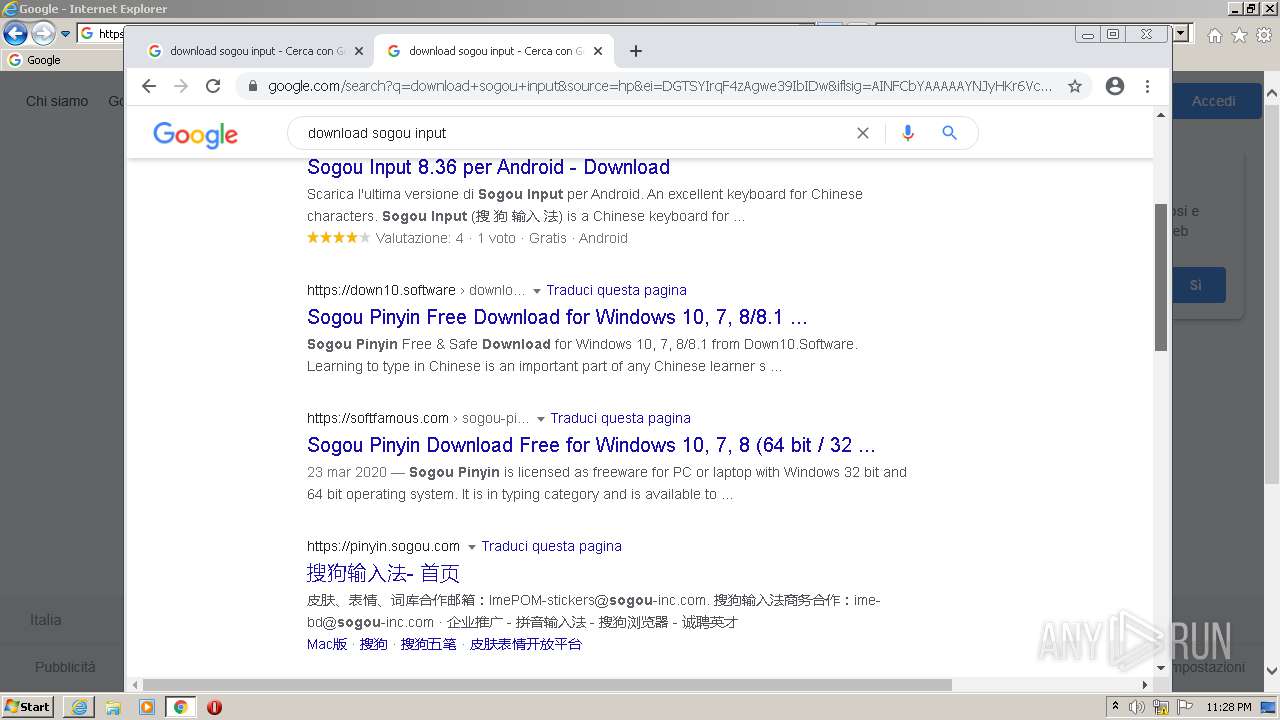
Task: Open 'Sogou Pinyin Free Download for Windows' result
Action: (557, 317)
